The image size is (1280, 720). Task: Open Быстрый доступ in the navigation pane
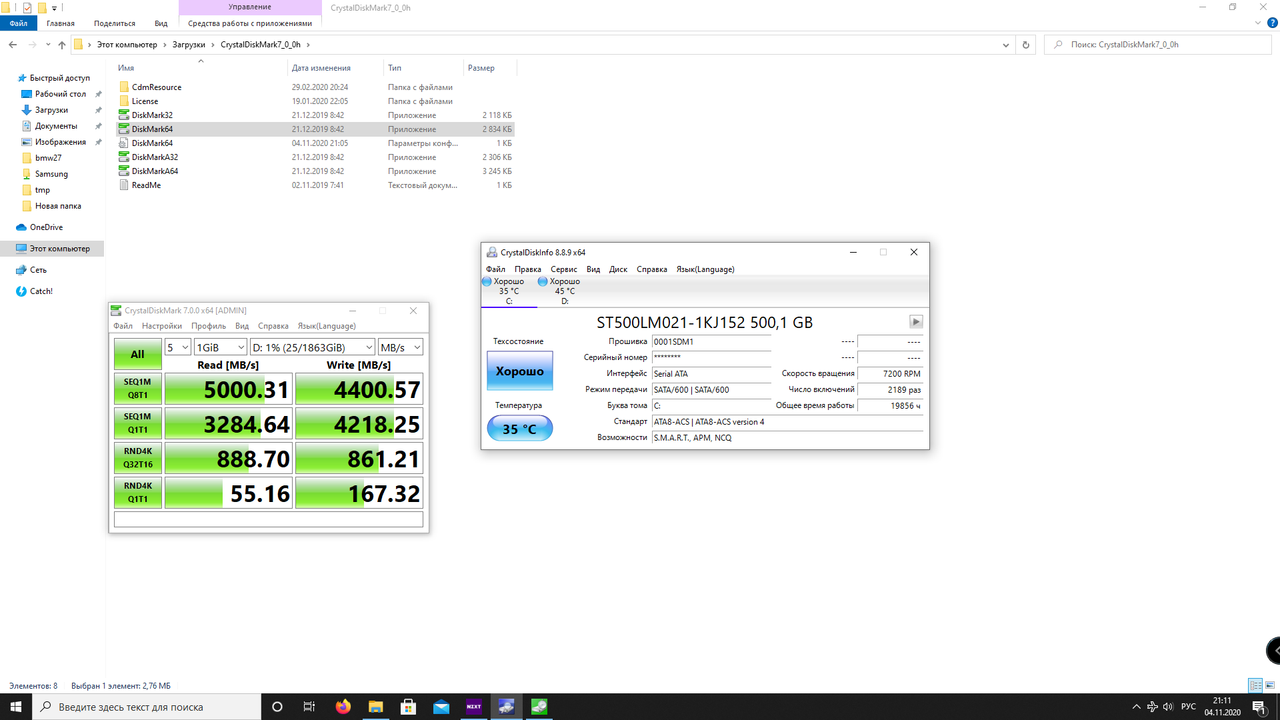[60, 78]
